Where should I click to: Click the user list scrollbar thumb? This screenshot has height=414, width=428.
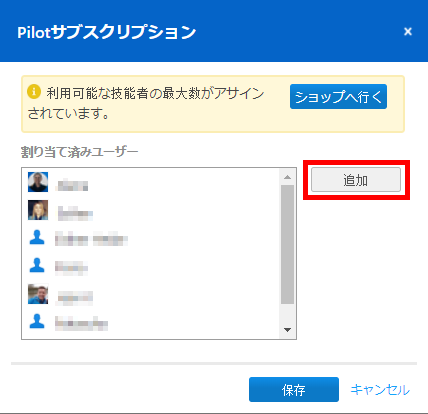click(287, 244)
